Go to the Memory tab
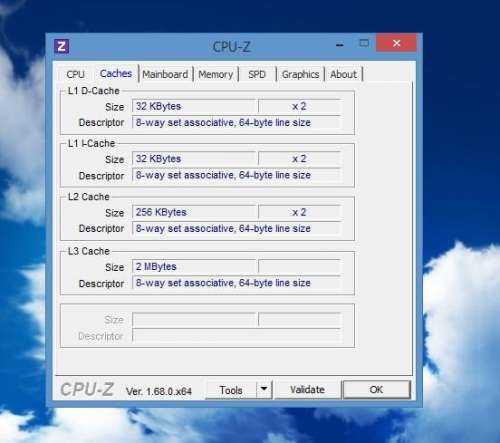This screenshot has width=500, height=443. pyautogui.click(x=216, y=74)
